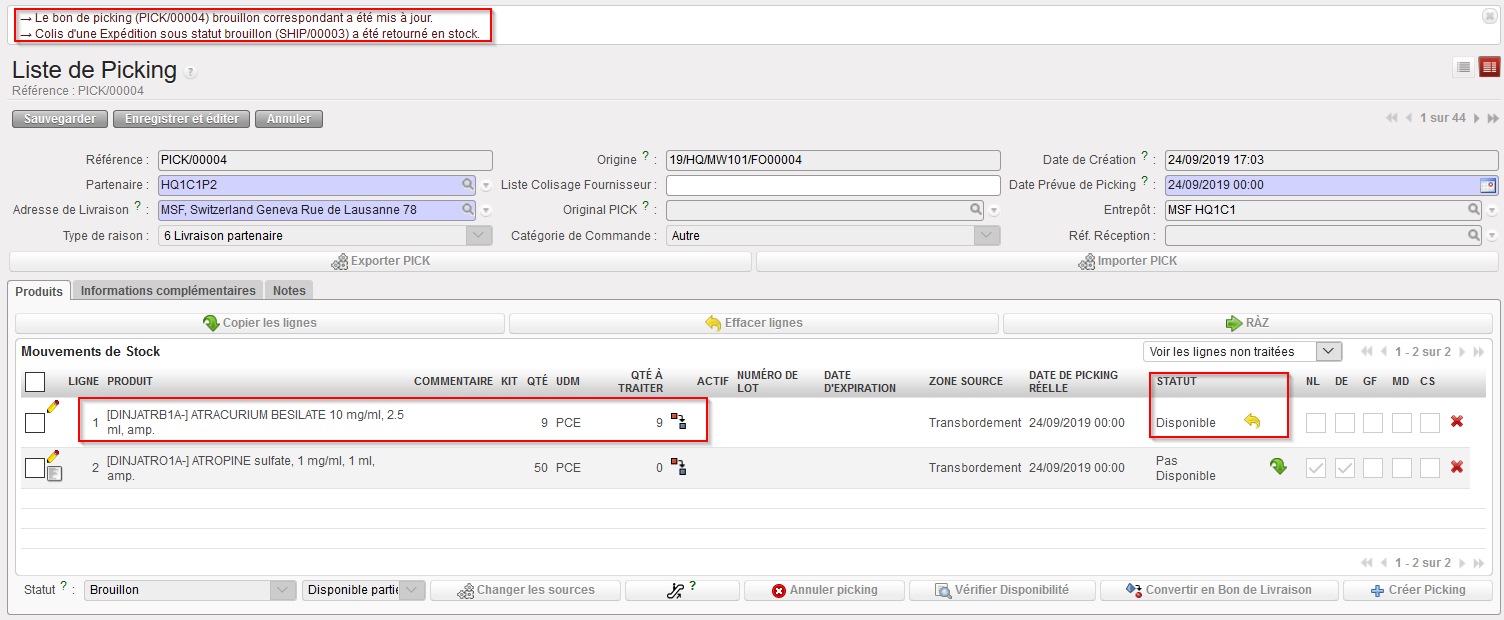Open calendar picker for Date Prévue de Picking
The width and height of the screenshot is (1504, 620).
(x=1488, y=185)
